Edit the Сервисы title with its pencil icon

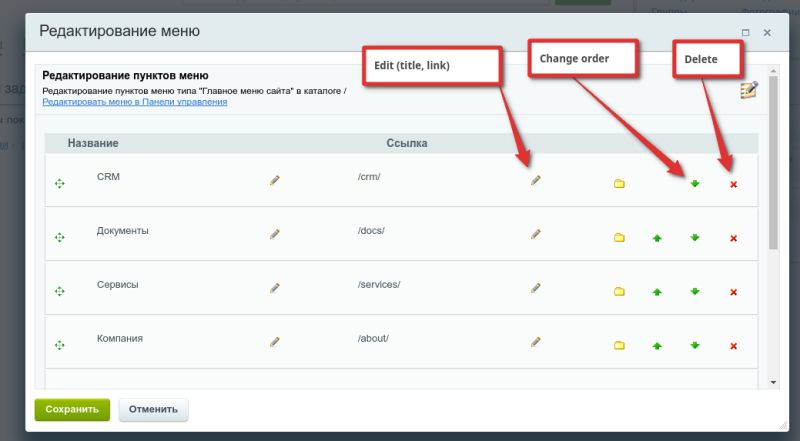tap(274, 288)
